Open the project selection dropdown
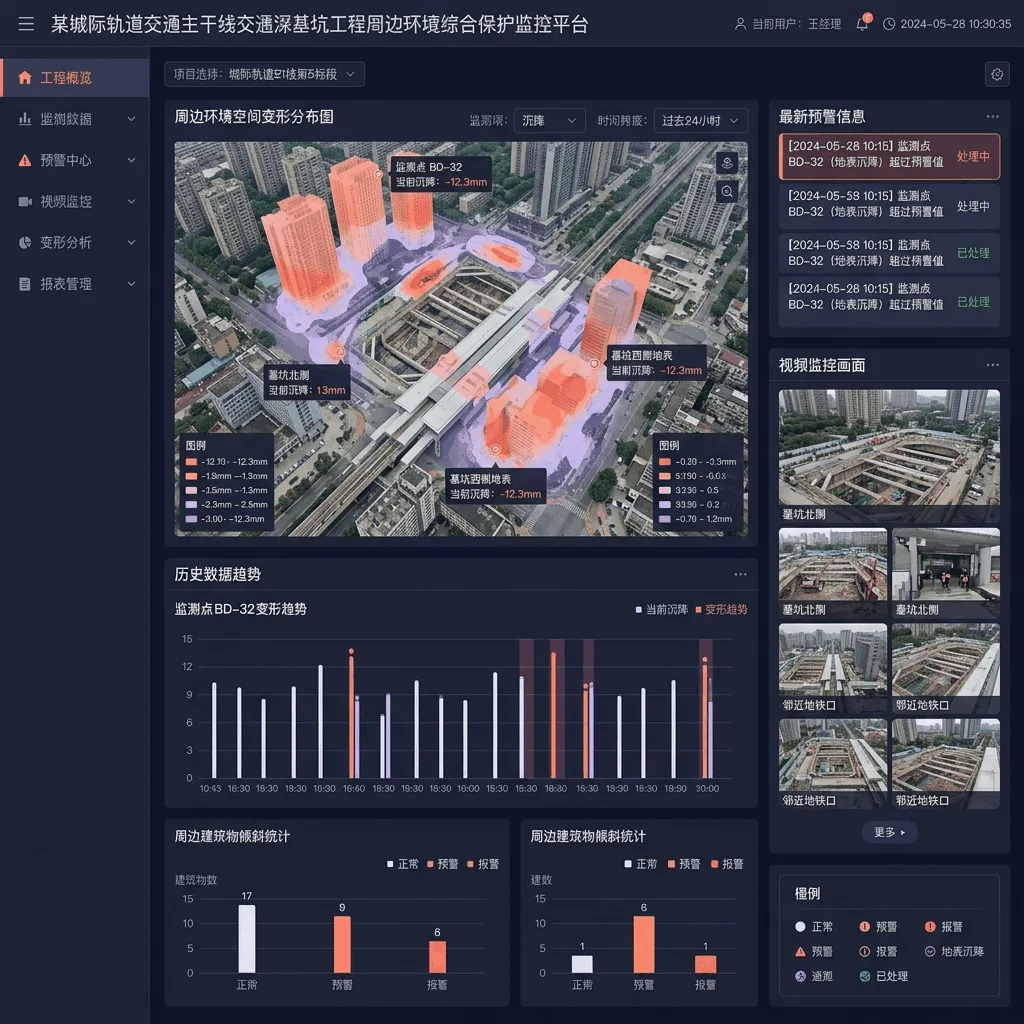 coord(264,74)
